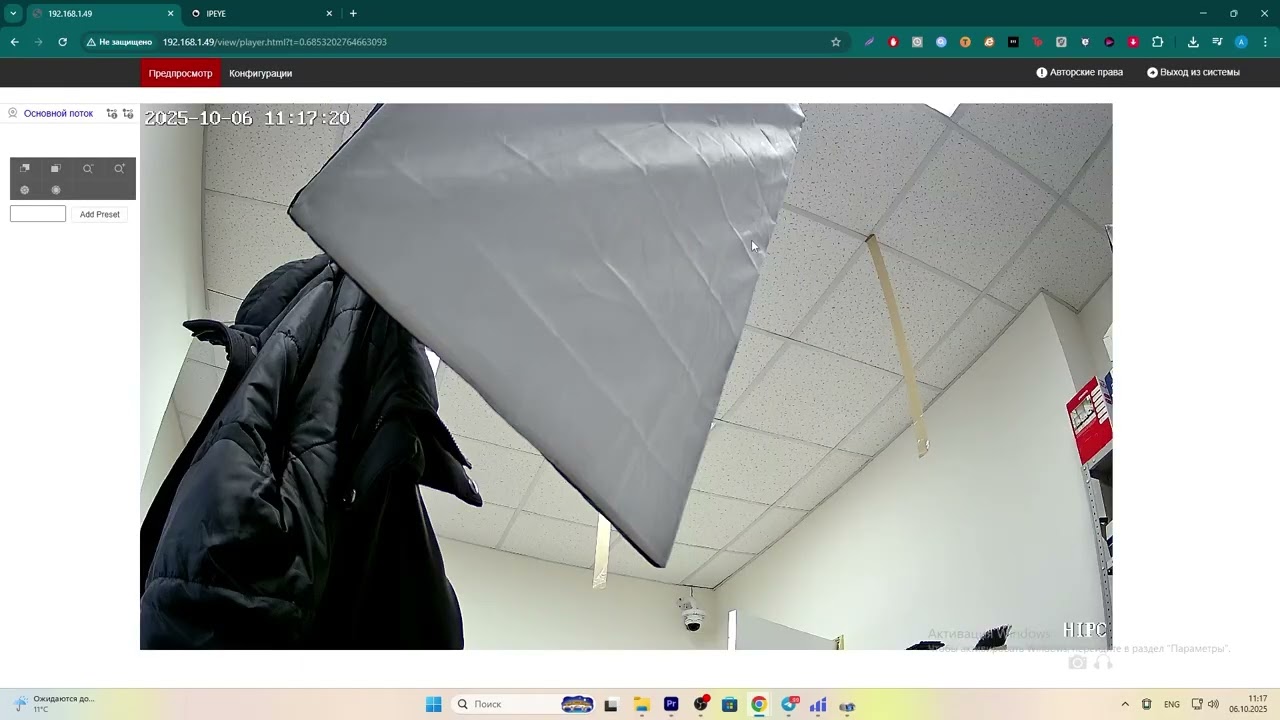Click the zoom in magnifier in PTZ panel
The image size is (1280, 720).
[119, 169]
